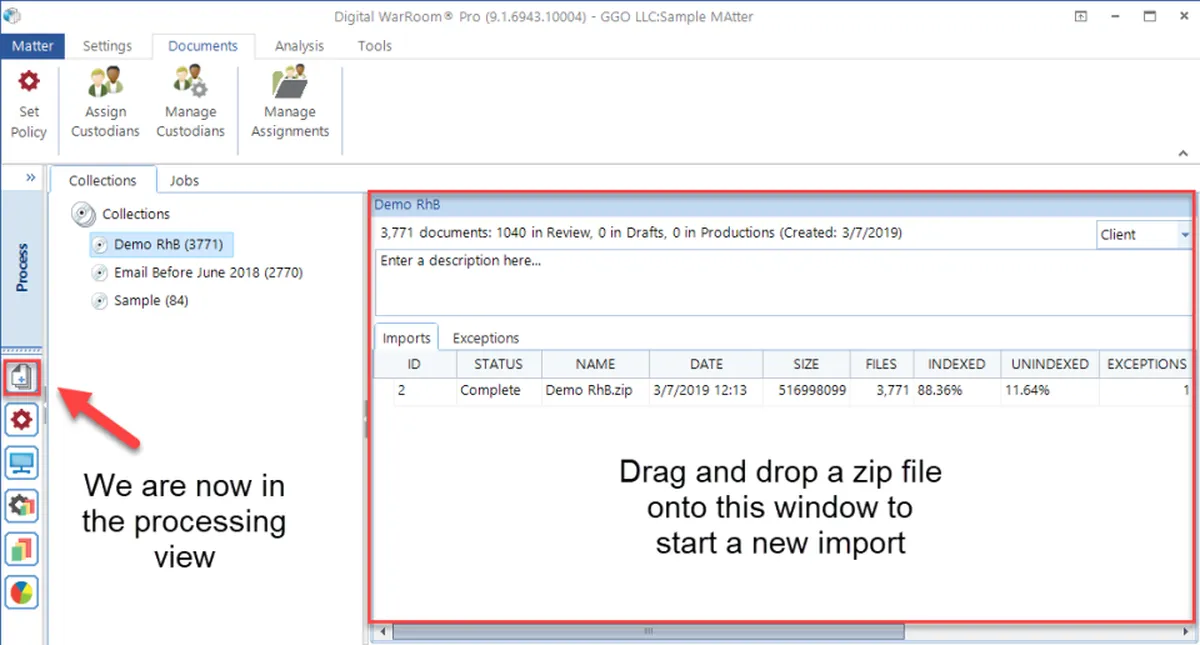Click the disc icon beside Demo RhB
Viewport: 1200px width, 645px height.
tap(99, 245)
